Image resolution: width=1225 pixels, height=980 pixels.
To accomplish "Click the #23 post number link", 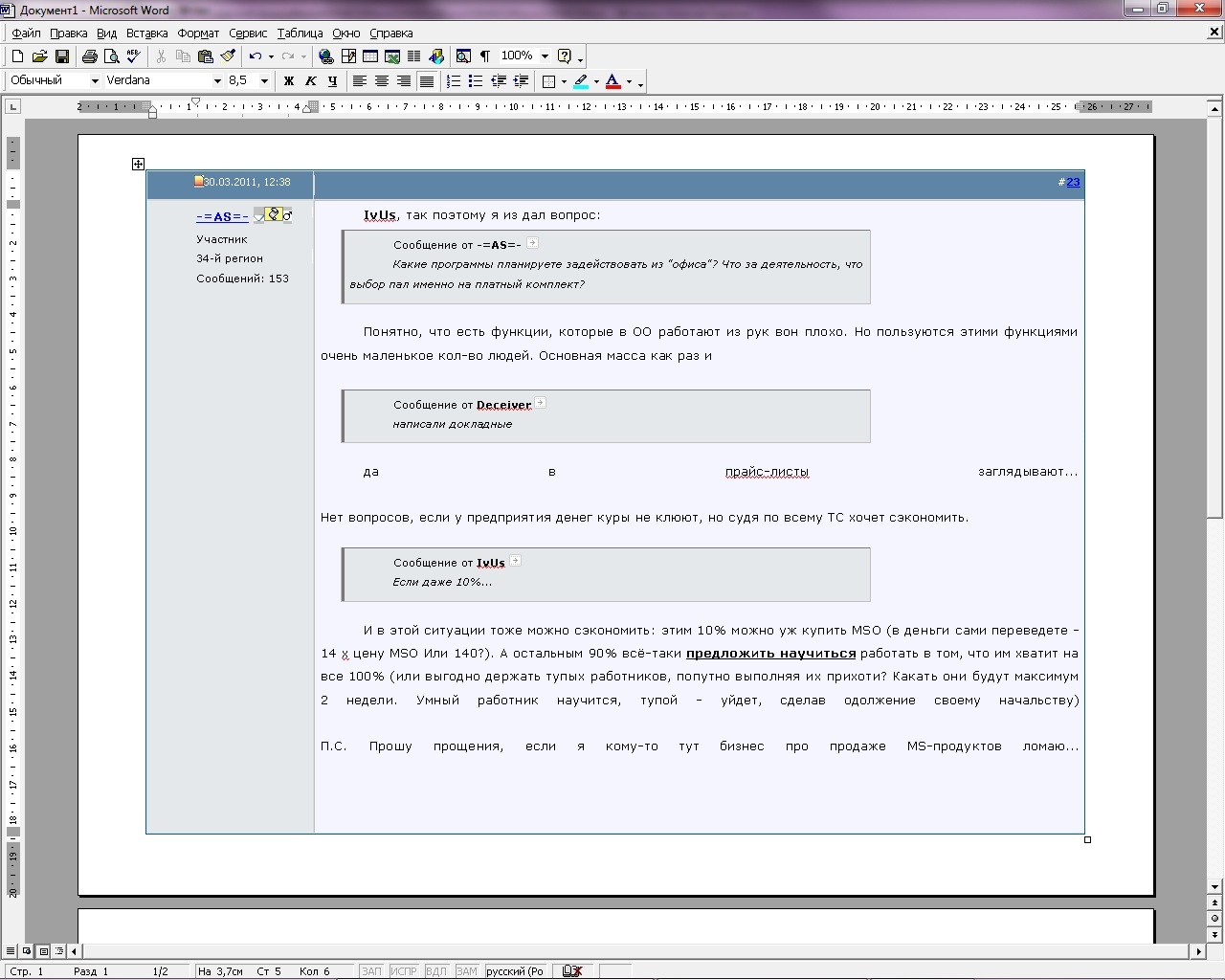I will (1073, 182).
